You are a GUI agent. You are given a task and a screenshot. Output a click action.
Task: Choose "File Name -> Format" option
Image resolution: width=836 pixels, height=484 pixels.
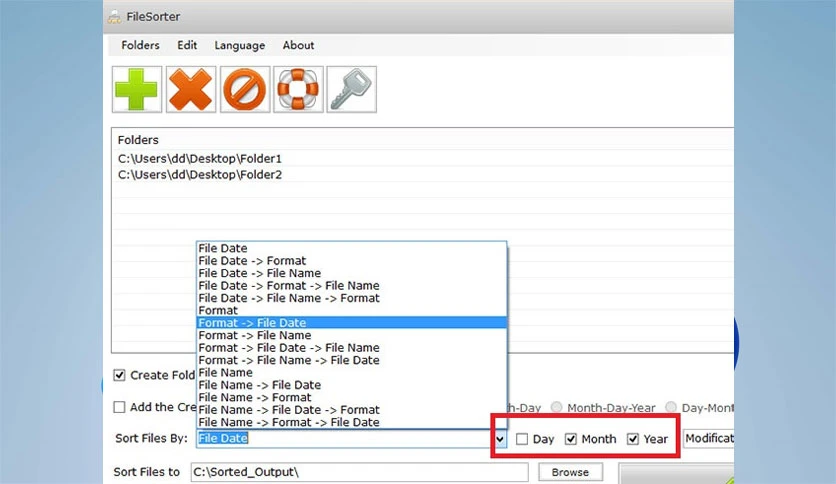351,397
